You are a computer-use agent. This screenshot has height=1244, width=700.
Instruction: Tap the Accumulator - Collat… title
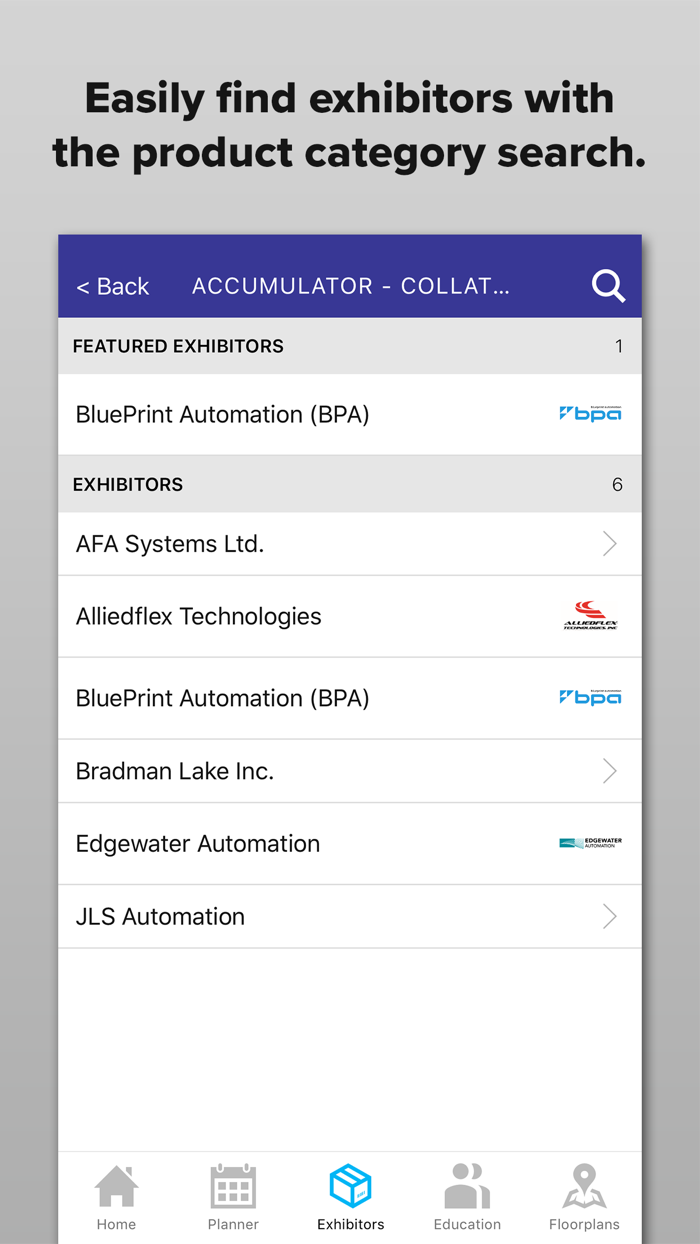point(351,286)
